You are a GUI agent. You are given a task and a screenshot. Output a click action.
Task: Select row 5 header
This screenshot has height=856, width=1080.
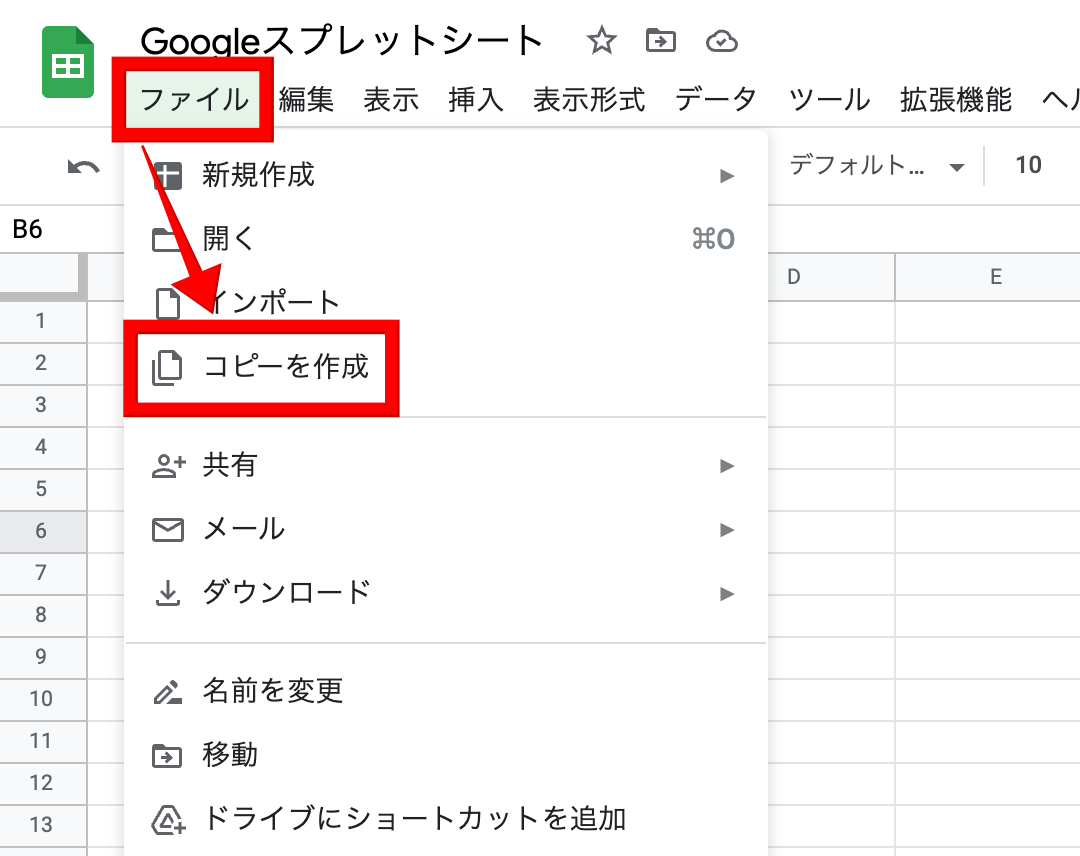pyautogui.click(x=43, y=489)
